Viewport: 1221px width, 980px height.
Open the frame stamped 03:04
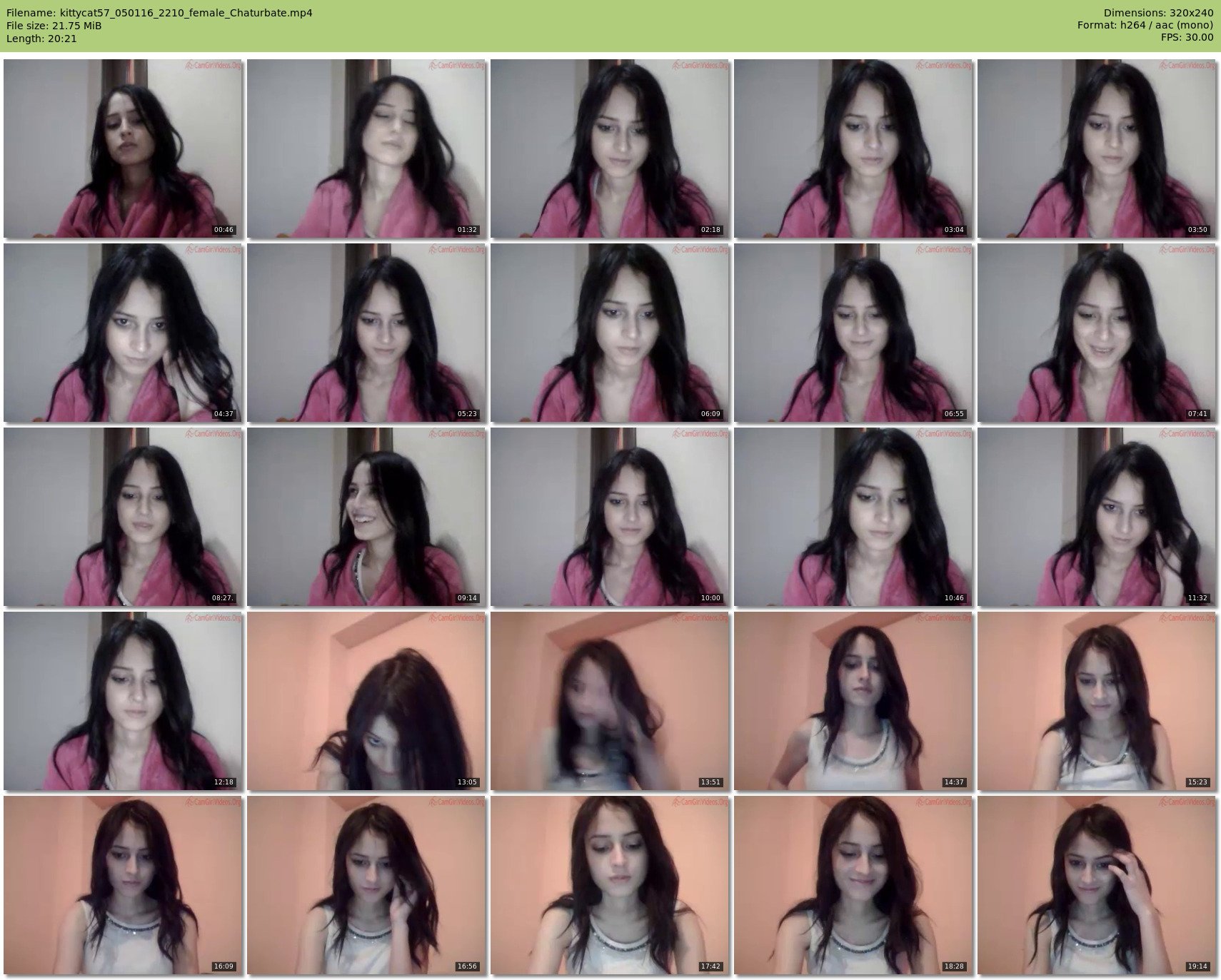[853, 148]
